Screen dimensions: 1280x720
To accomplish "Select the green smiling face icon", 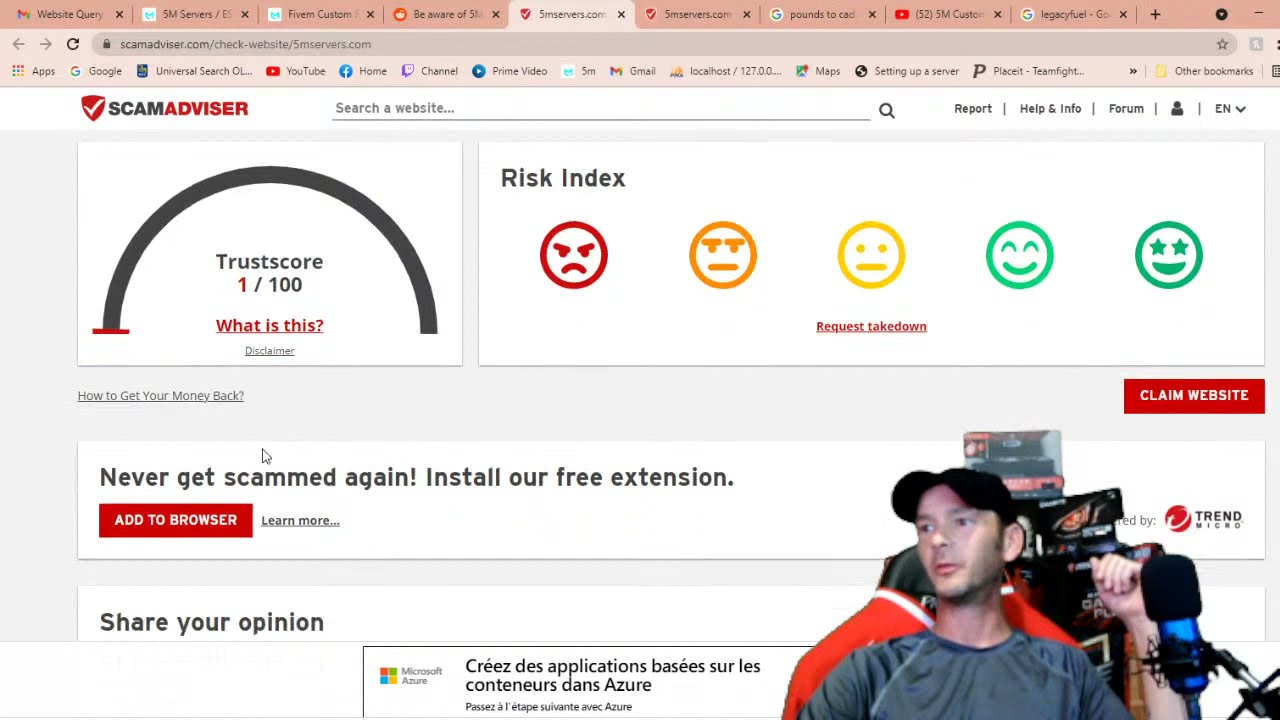I will click(x=1020, y=255).
